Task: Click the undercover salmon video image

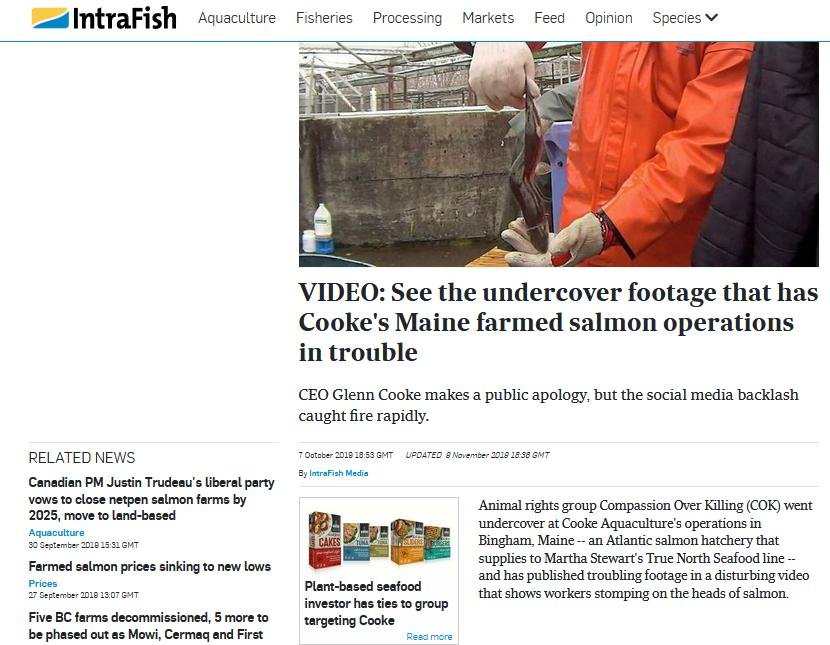Action: click(x=558, y=154)
